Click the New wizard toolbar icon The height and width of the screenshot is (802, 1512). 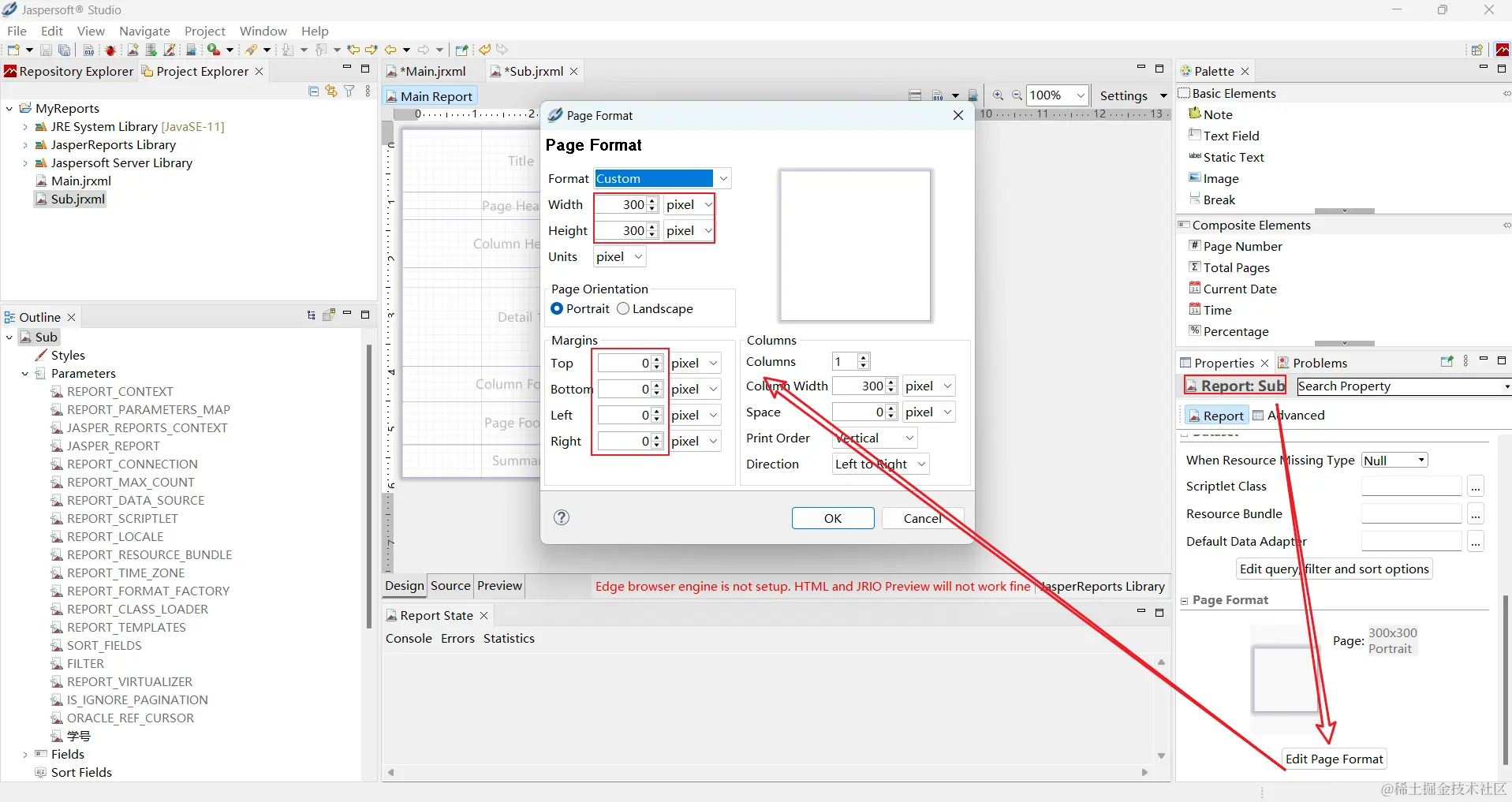click(x=13, y=50)
